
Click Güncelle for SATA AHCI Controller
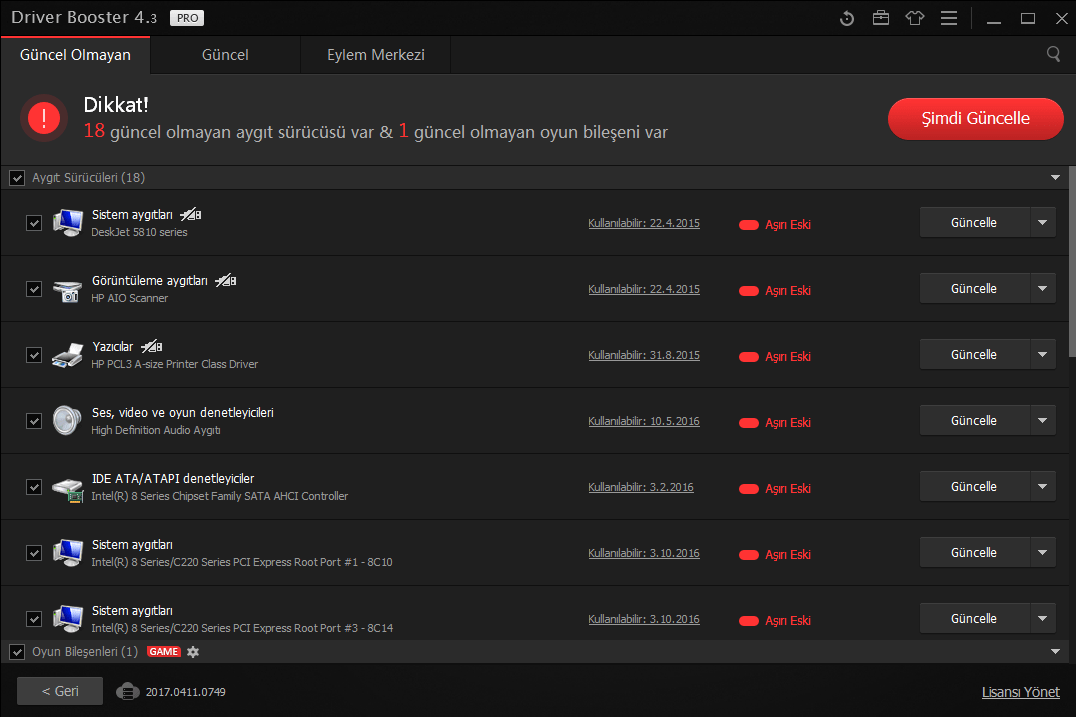974,486
